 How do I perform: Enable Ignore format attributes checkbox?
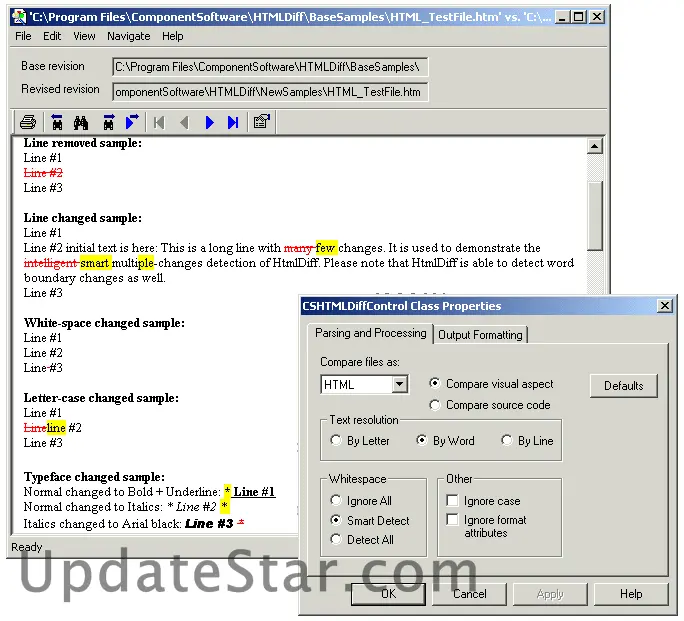[x=452, y=520]
